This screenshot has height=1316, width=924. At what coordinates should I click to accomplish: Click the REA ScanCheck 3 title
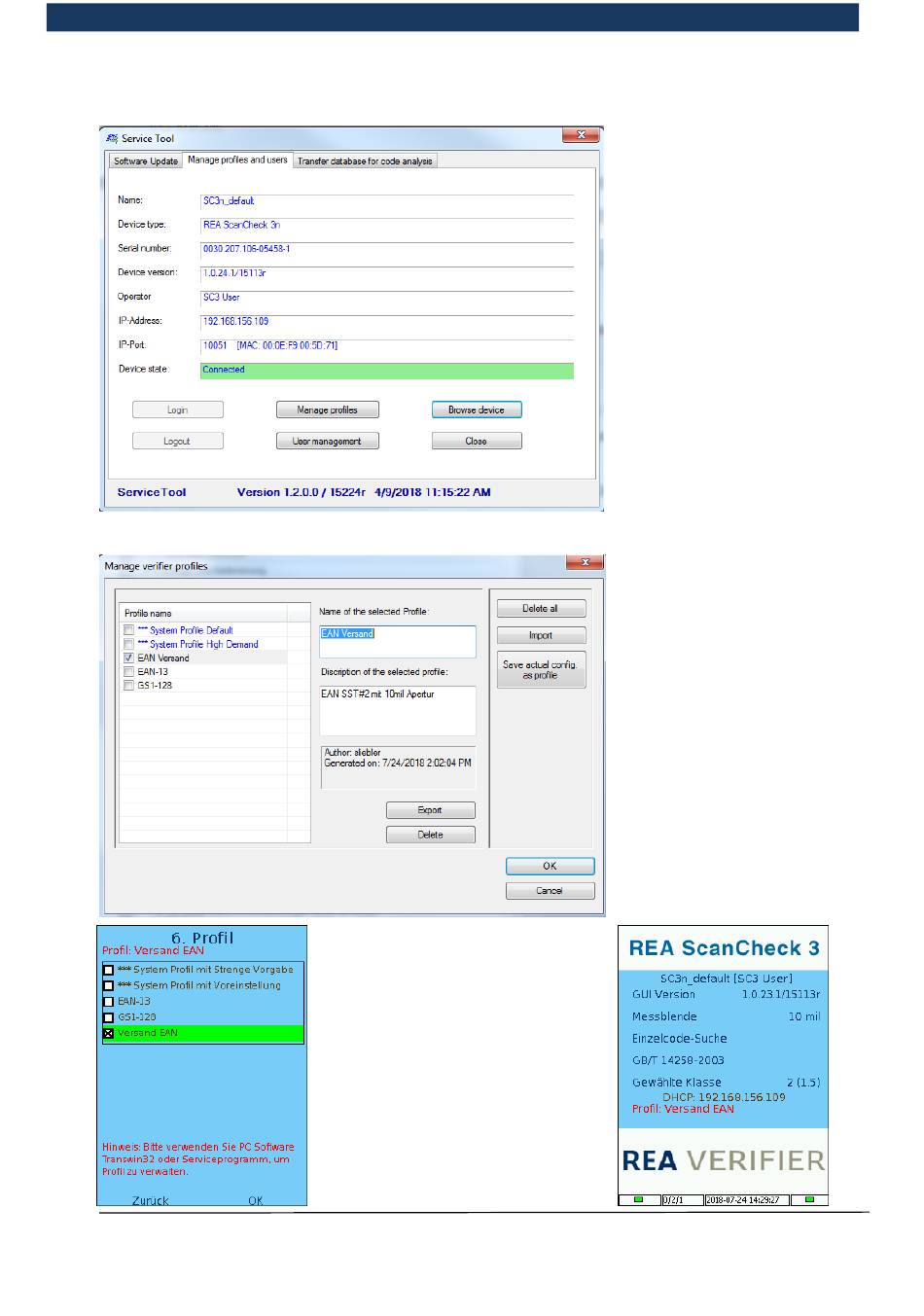click(724, 948)
